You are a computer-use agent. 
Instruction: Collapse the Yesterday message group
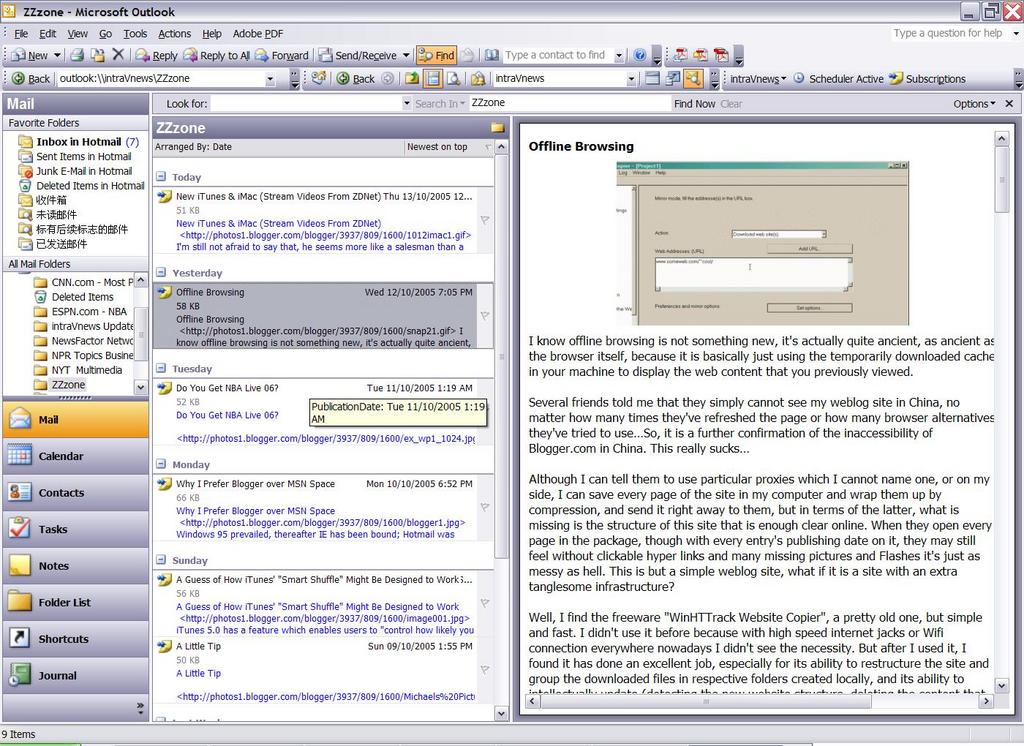[161, 272]
